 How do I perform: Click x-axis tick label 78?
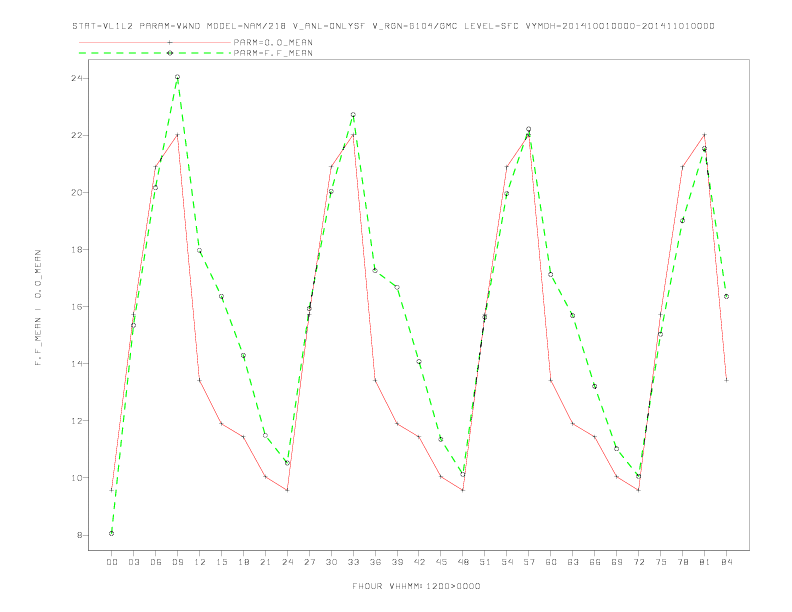pos(682,562)
